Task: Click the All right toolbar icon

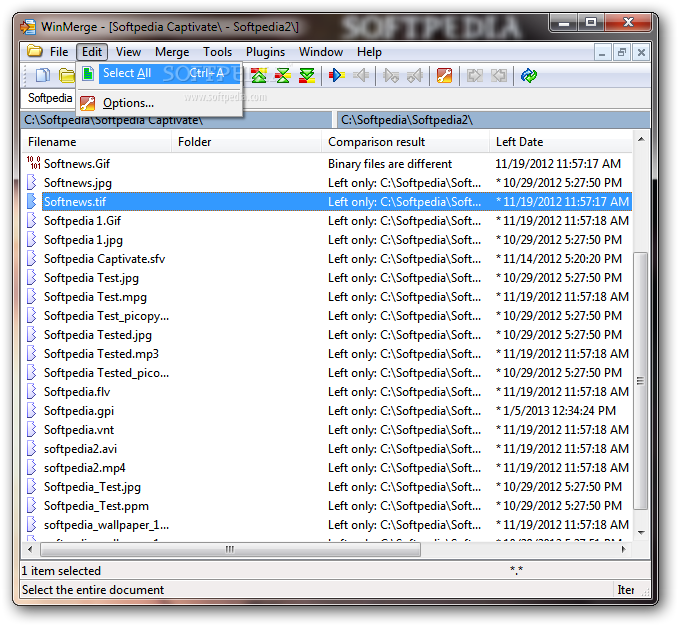Action: tap(475, 76)
